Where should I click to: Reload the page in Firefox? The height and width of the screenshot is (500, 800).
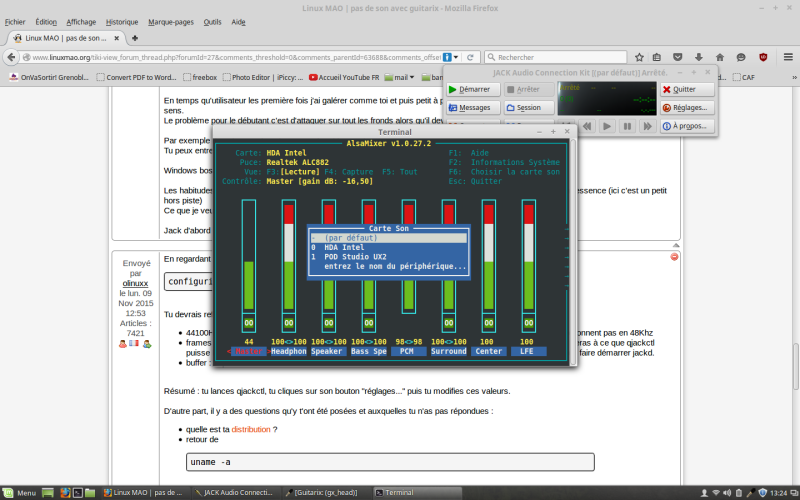(x=470, y=57)
